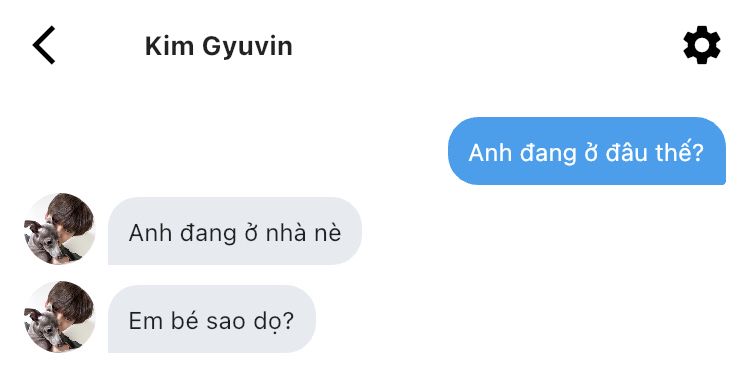Click the text 'Kim Gyuvin' in header
Viewport: 750px width, 366px height.
pyautogui.click(x=219, y=46)
